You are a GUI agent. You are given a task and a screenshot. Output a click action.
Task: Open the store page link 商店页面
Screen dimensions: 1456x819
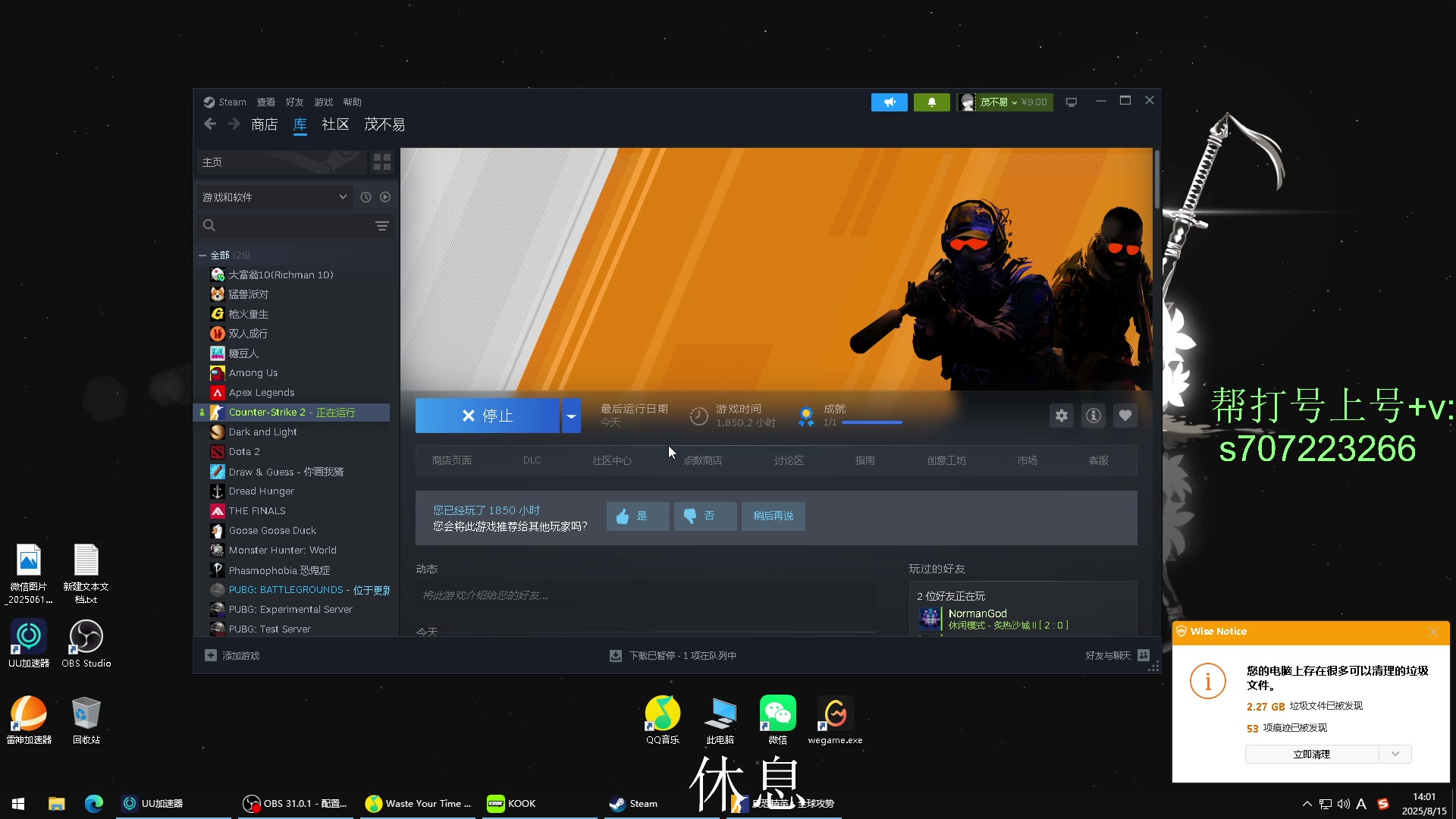[x=452, y=461]
